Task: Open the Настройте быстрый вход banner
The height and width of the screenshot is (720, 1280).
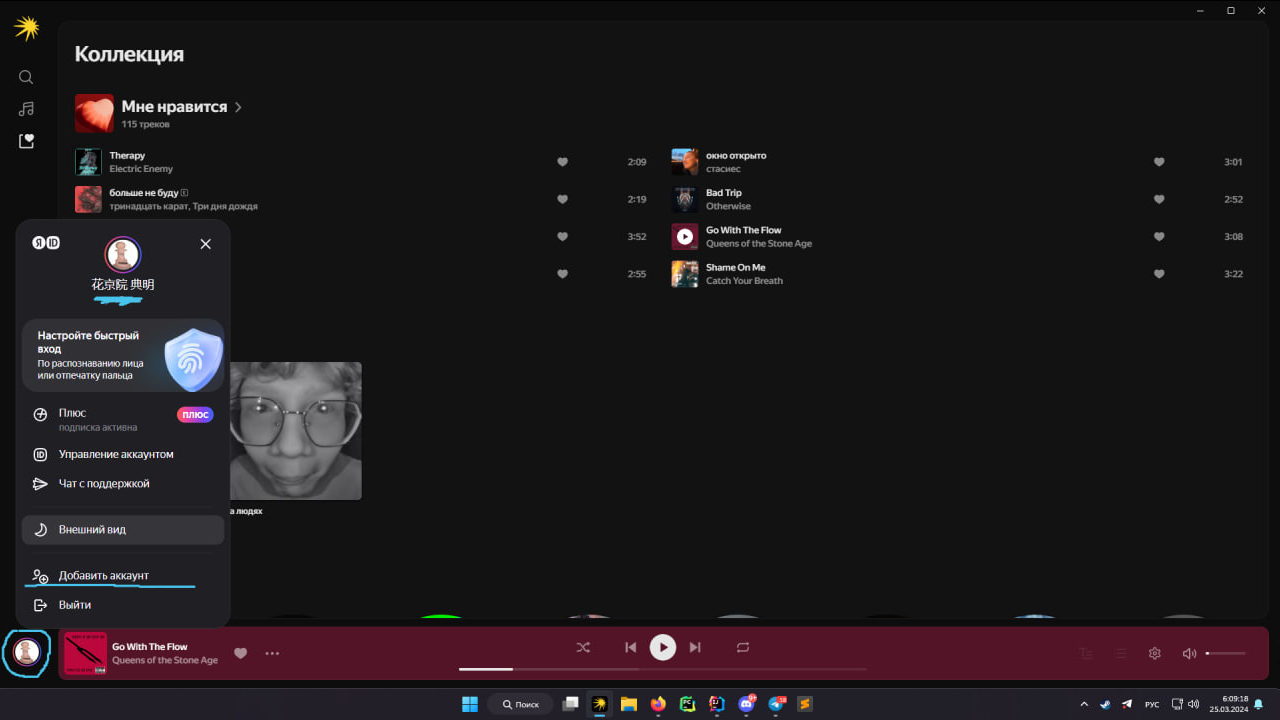Action: point(123,355)
